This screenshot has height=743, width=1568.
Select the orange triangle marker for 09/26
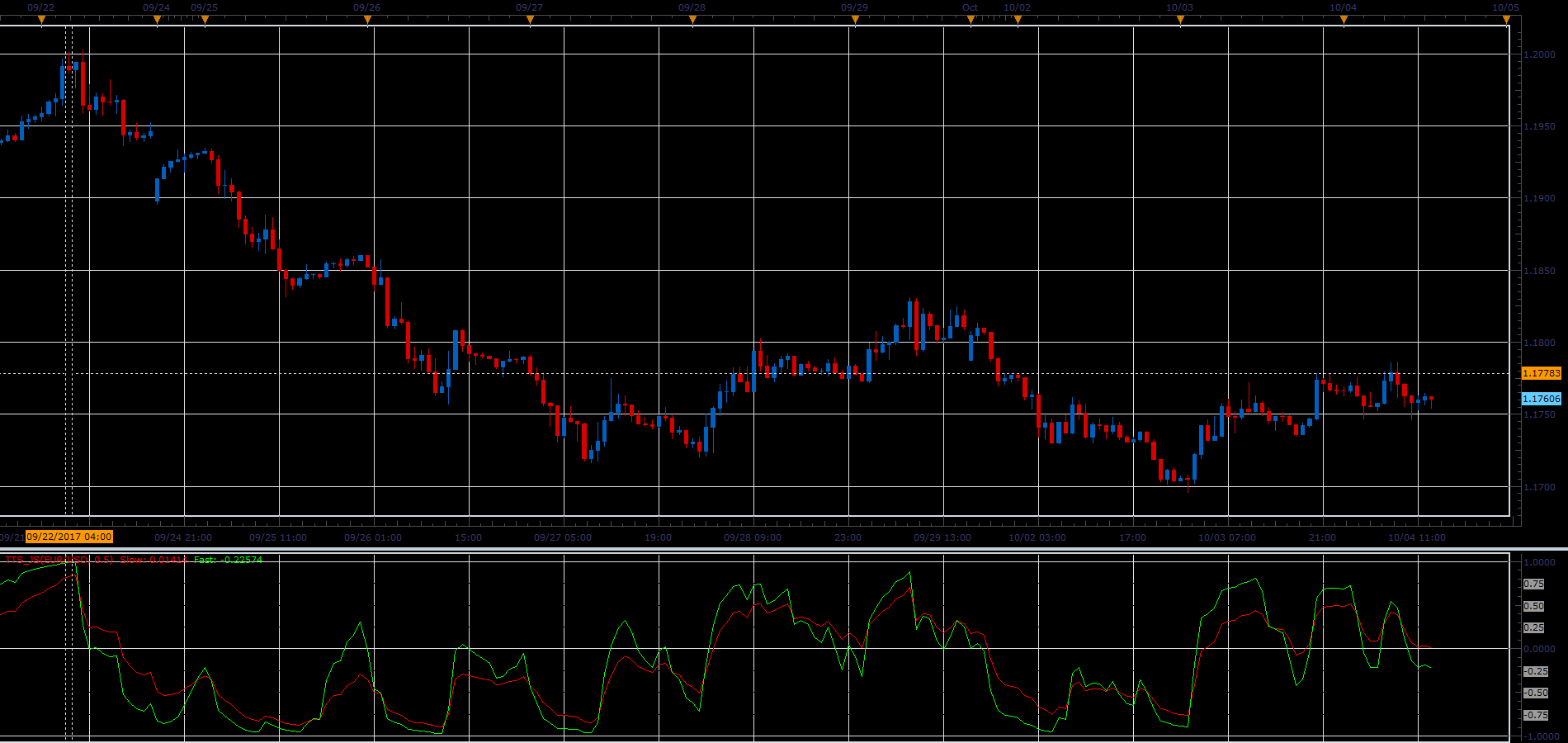click(x=367, y=21)
